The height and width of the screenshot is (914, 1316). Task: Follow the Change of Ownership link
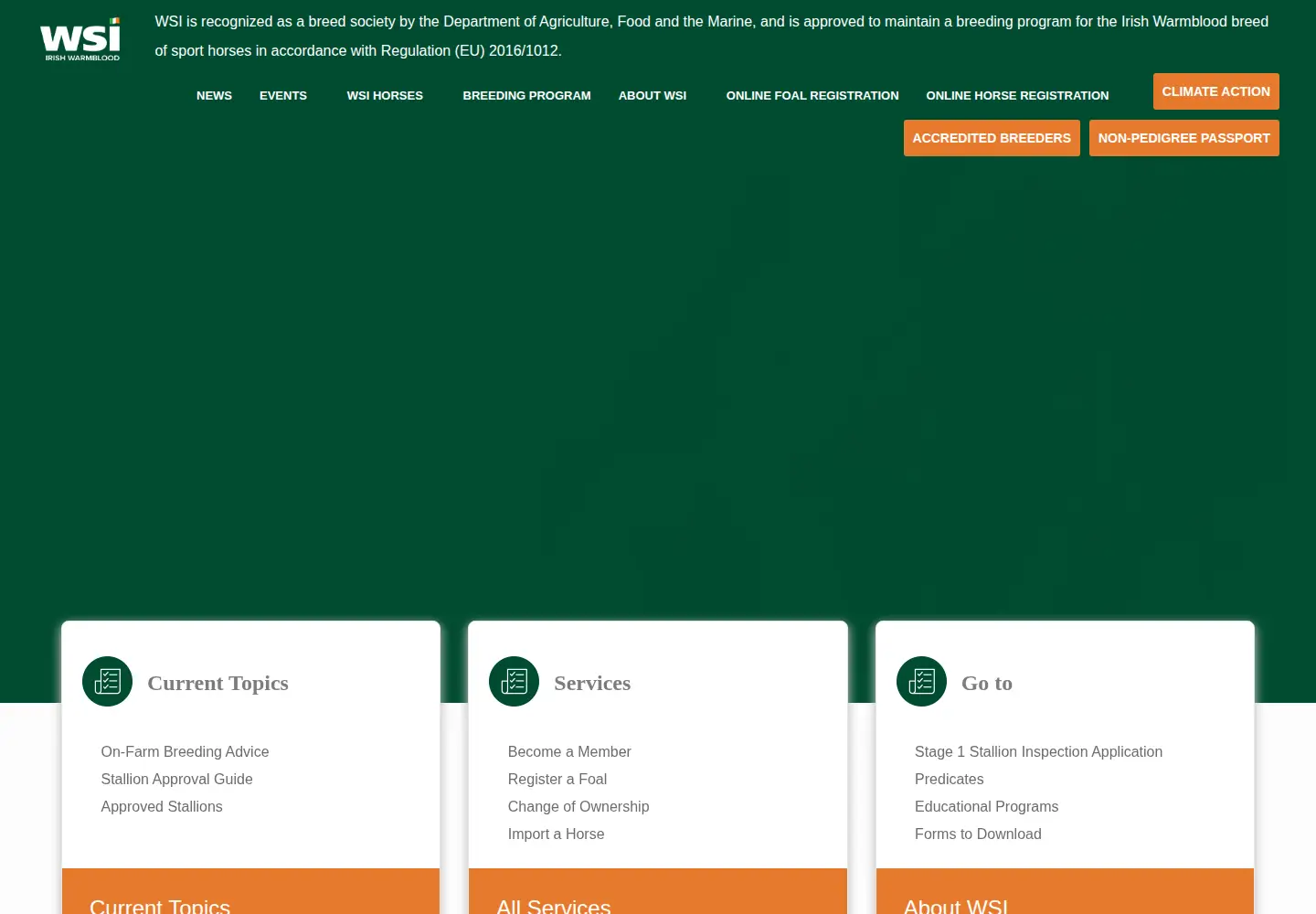click(578, 806)
